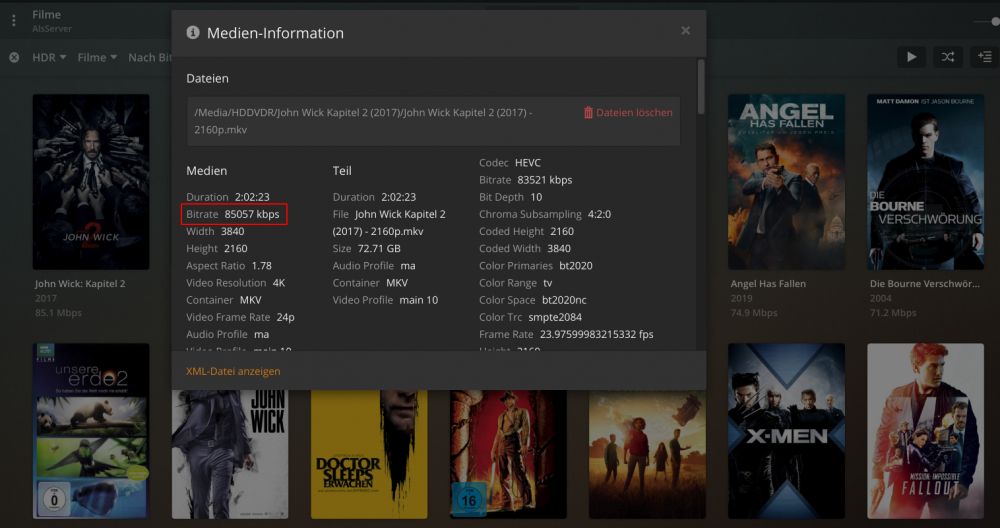Click the trash icon for Dateien löschen
The width and height of the screenshot is (1000, 528).
tap(588, 113)
